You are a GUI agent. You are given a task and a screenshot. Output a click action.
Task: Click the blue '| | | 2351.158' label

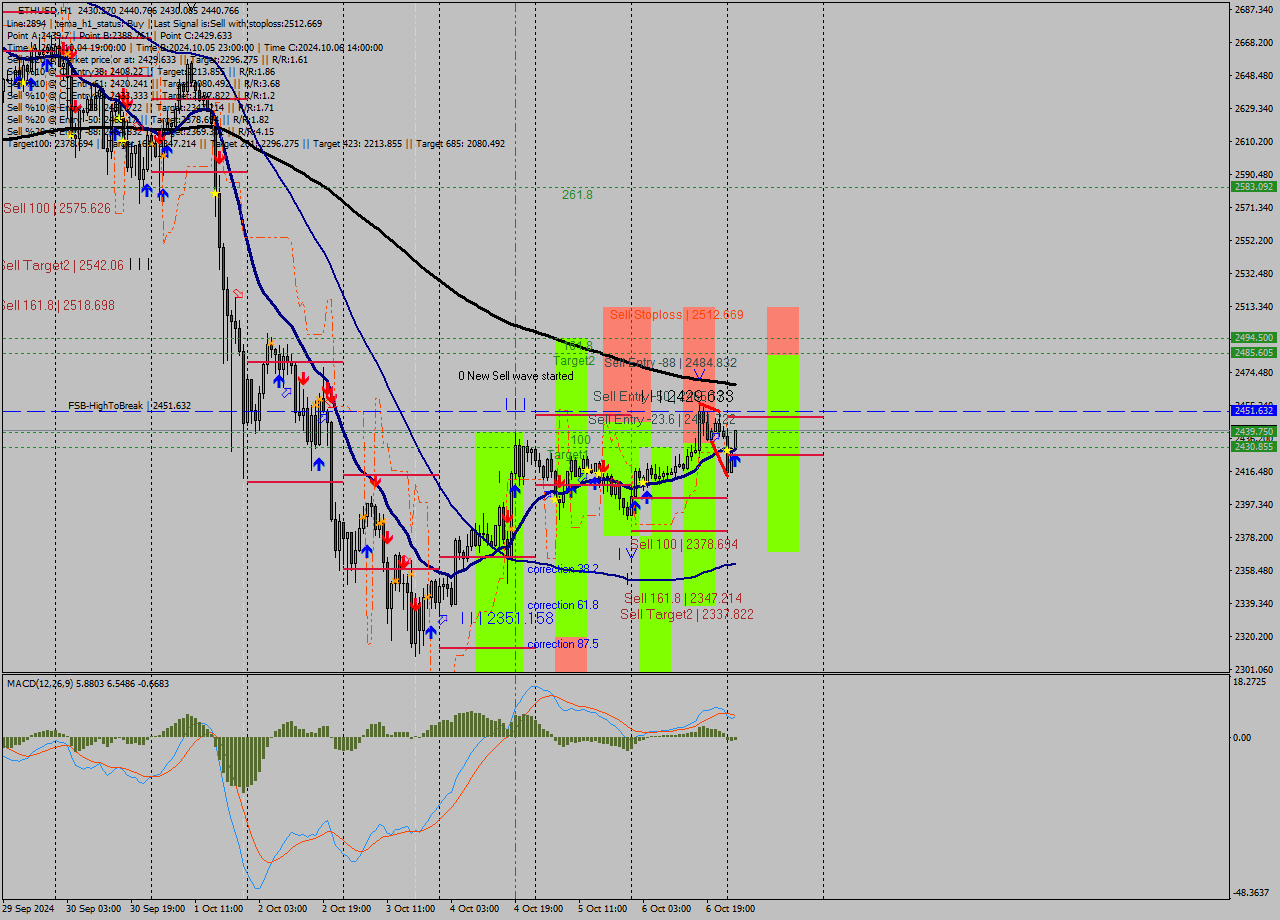(x=507, y=618)
